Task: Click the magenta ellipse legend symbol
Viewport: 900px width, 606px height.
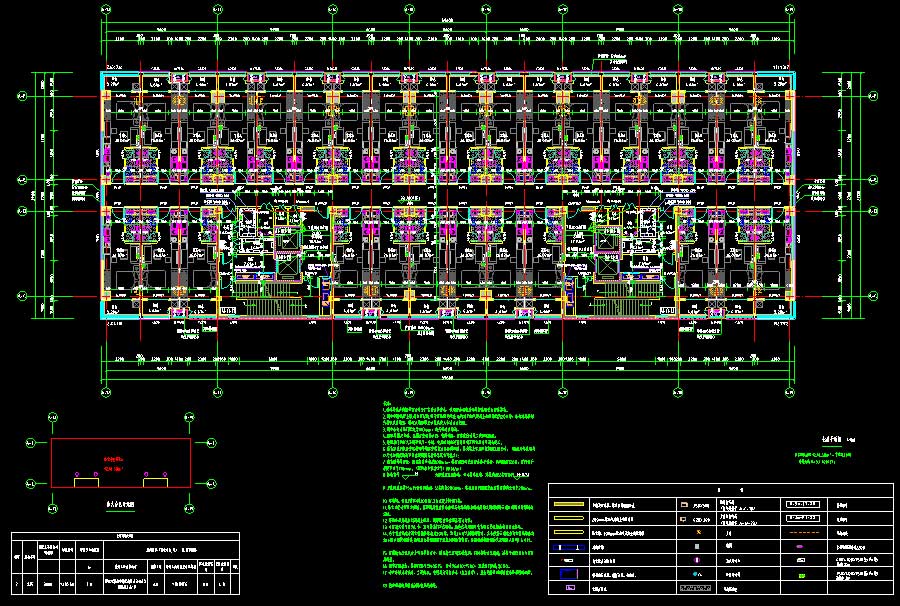Action: tap(800, 546)
